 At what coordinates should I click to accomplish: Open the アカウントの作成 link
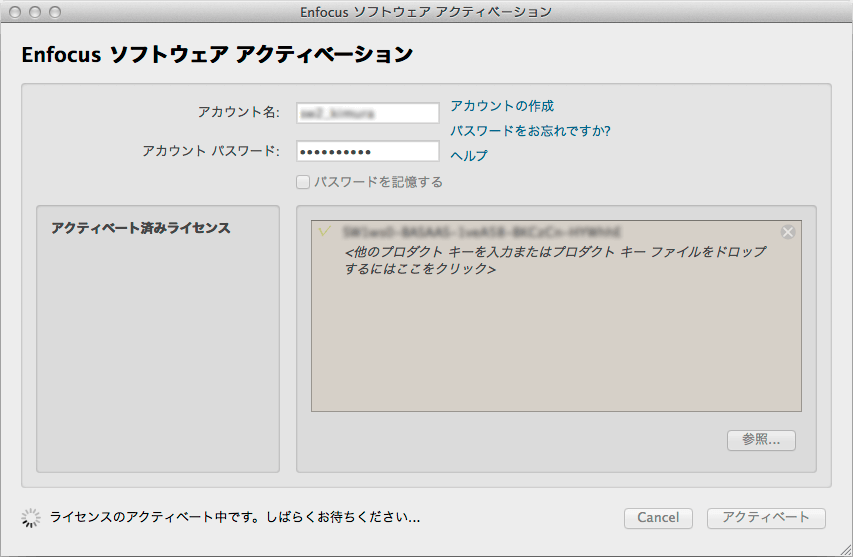[502, 106]
